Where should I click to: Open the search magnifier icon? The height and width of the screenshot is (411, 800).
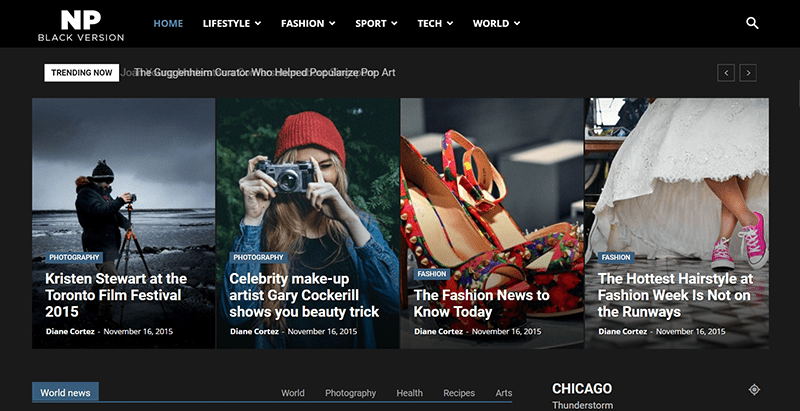(x=752, y=23)
